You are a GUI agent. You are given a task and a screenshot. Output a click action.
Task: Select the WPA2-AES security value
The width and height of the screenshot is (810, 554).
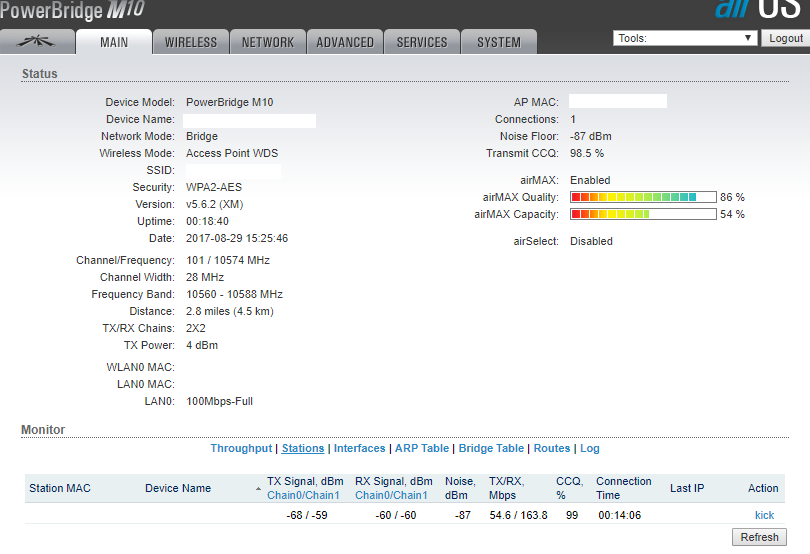click(214, 187)
